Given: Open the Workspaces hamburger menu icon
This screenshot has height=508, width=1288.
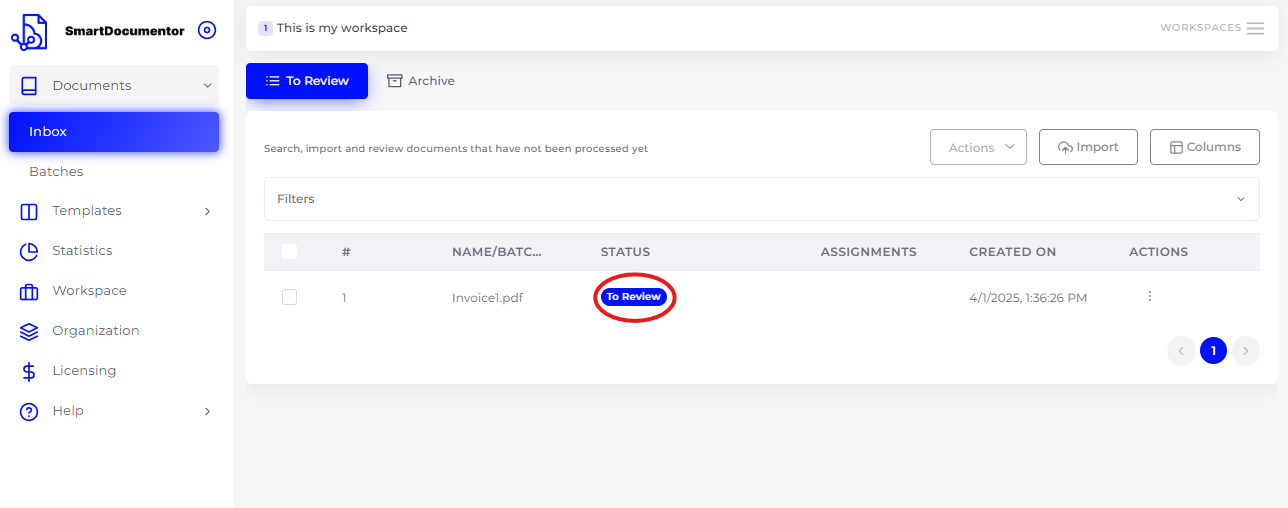Looking at the screenshot, I should tap(1255, 28).
